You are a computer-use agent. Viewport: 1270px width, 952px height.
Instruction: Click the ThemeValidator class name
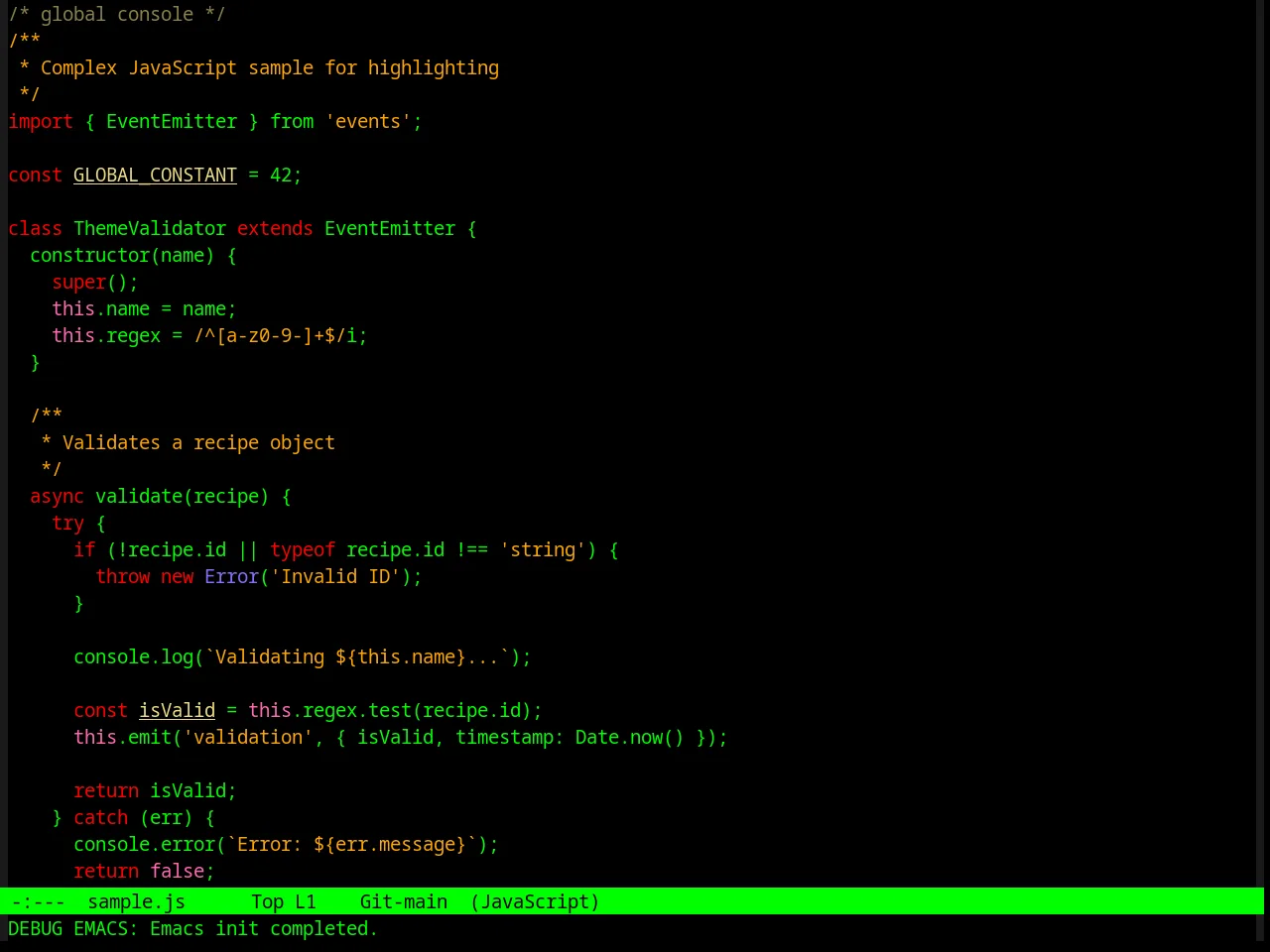(x=150, y=228)
